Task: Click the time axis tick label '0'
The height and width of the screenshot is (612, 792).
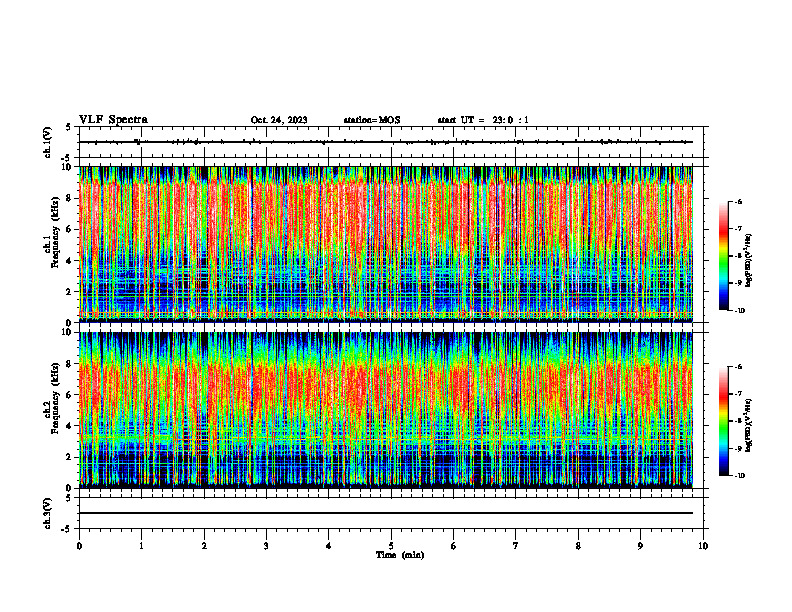Action: click(79, 546)
